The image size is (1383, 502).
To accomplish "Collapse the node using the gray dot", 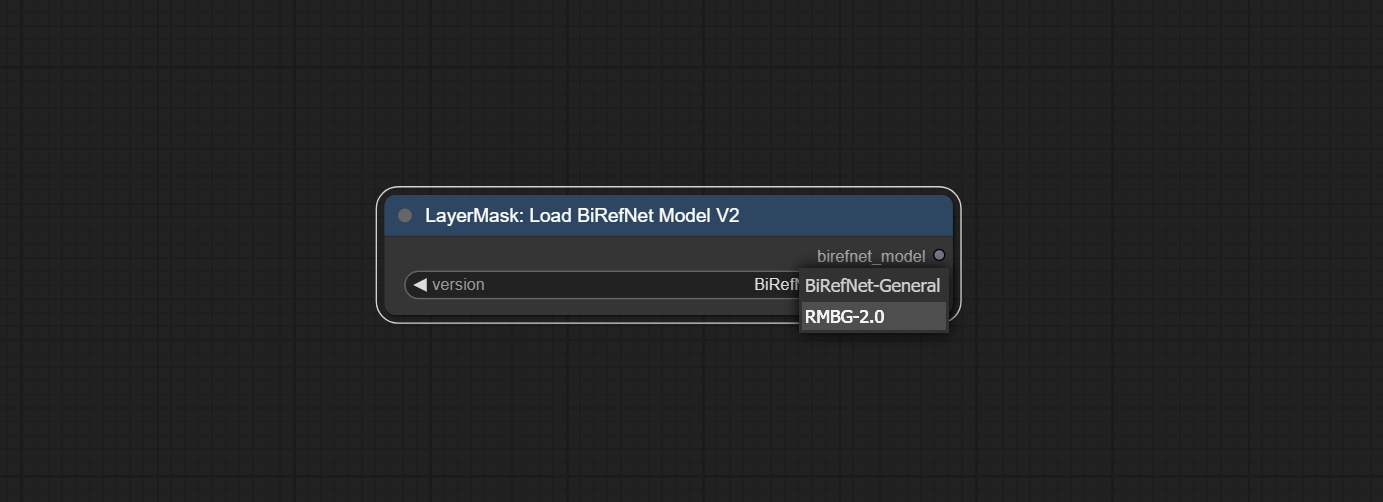I will click(x=405, y=216).
